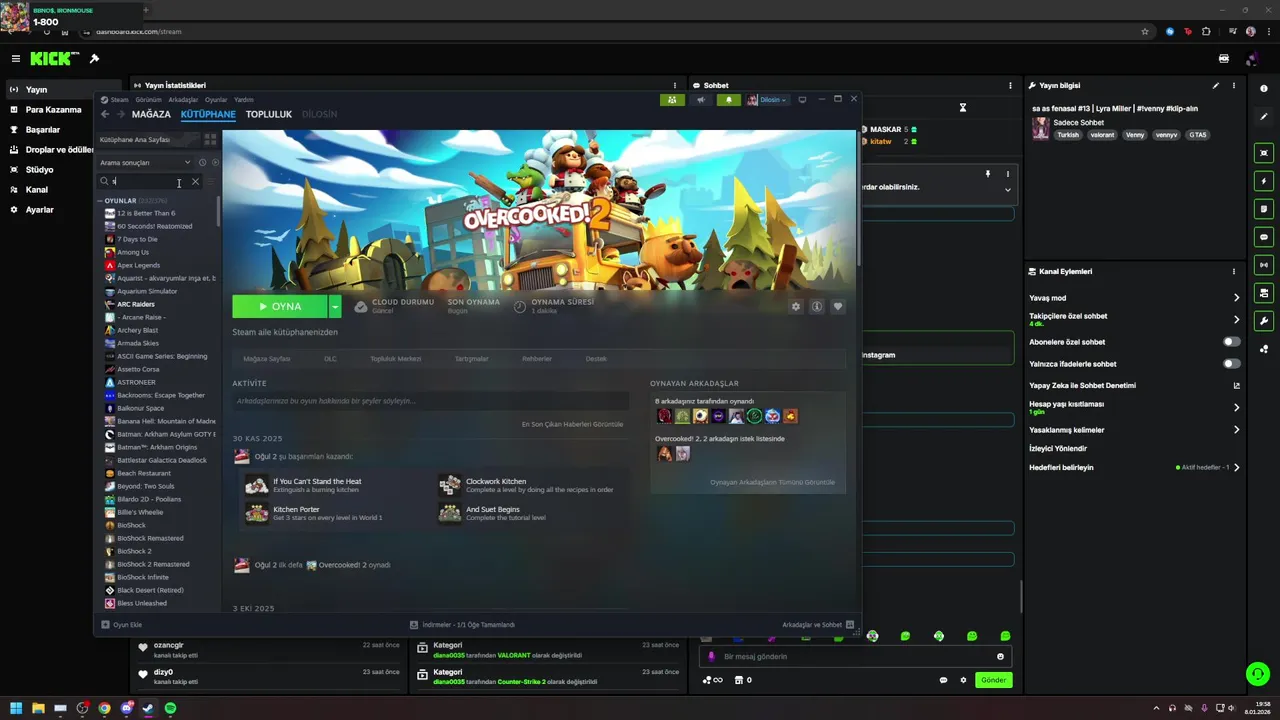
Task: Open dropdown arrow beside OYNA button
Action: point(335,307)
